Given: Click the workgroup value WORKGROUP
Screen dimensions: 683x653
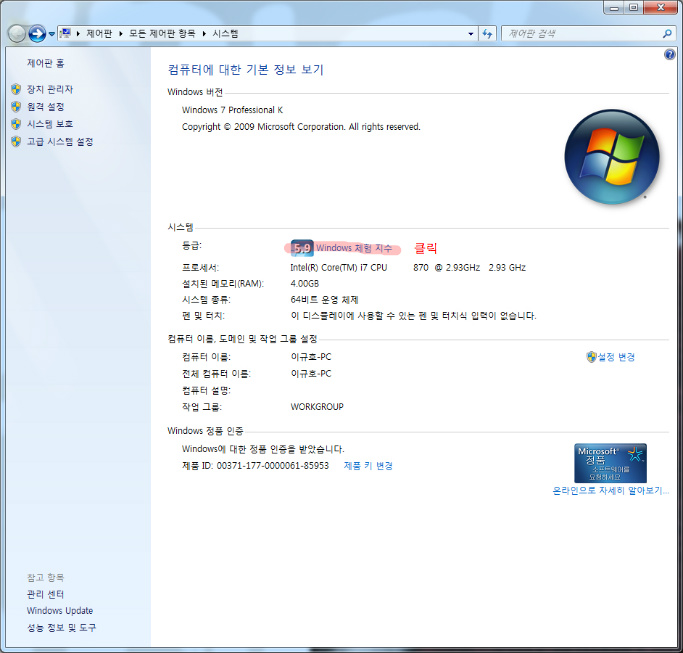Looking at the screenshot, I should [x=317, y=406].
